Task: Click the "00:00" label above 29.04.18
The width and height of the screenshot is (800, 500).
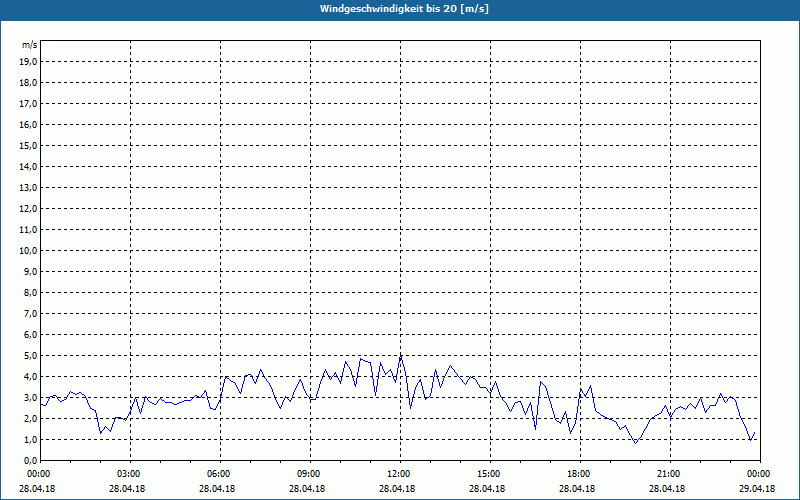Action: click(x=760, y=474)
